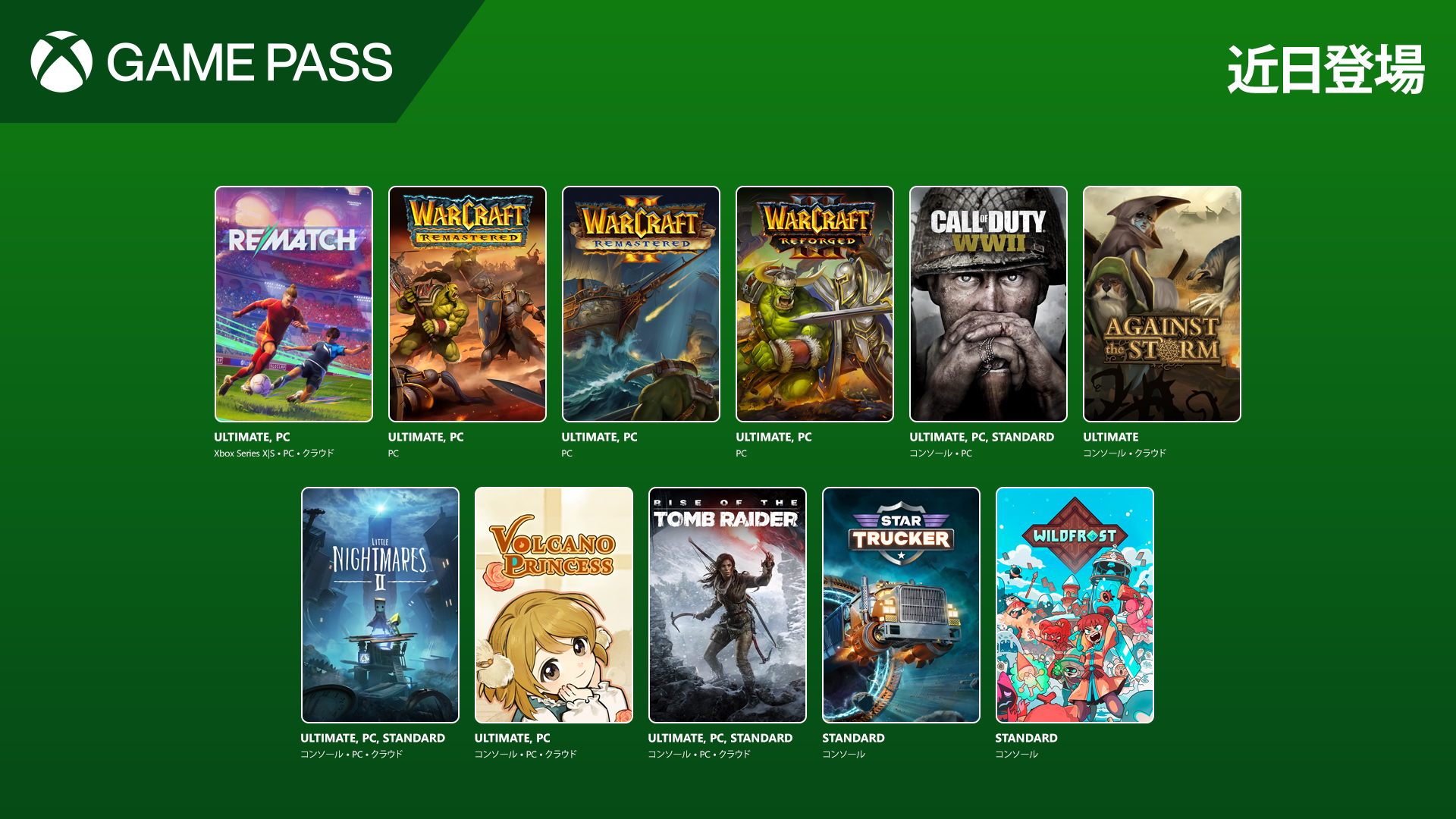Click STANDARD label under Wildfrost
This screenshot has height=819, width=1456.
coord(1026,738)
